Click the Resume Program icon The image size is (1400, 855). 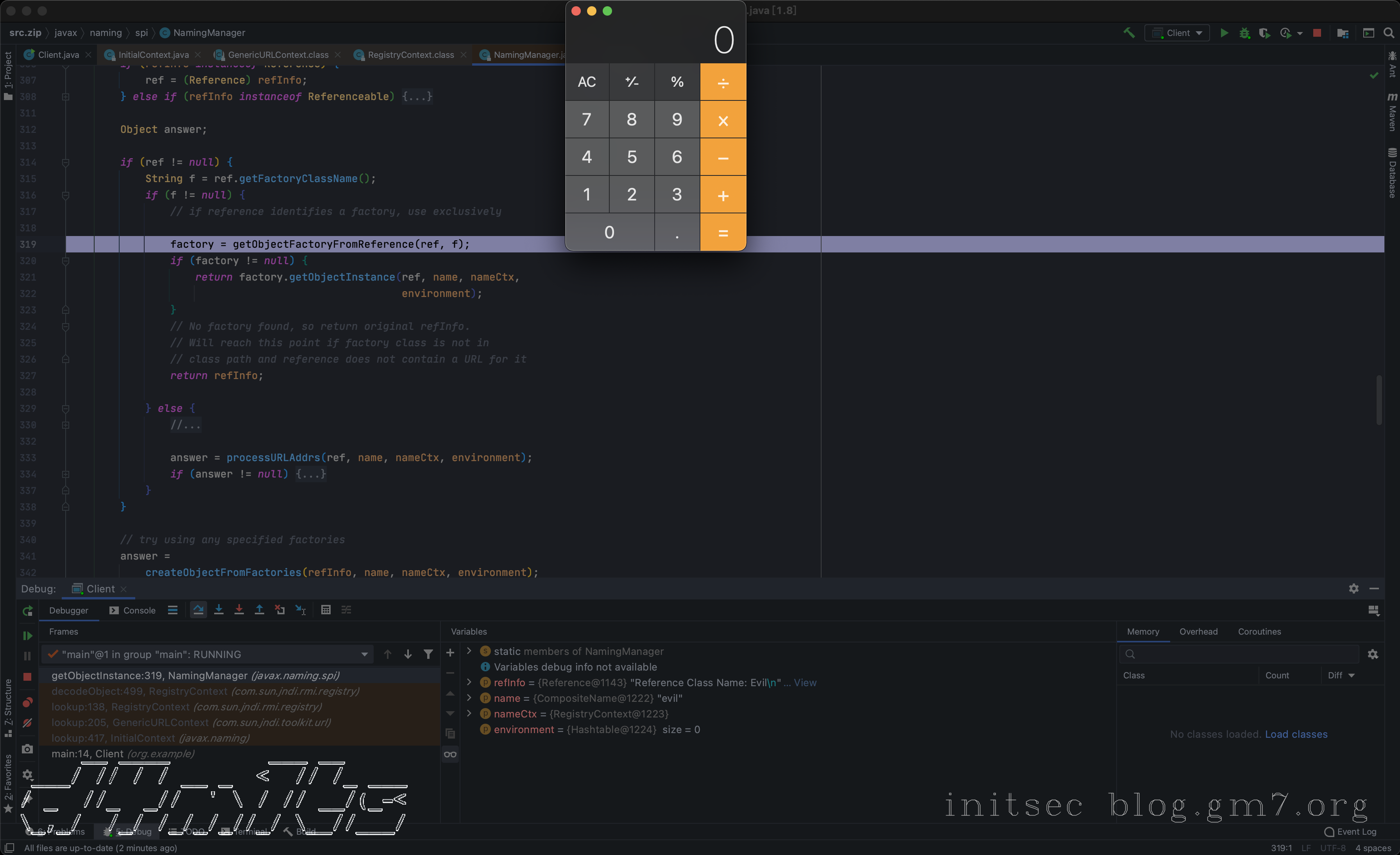(x=27, y=636)
